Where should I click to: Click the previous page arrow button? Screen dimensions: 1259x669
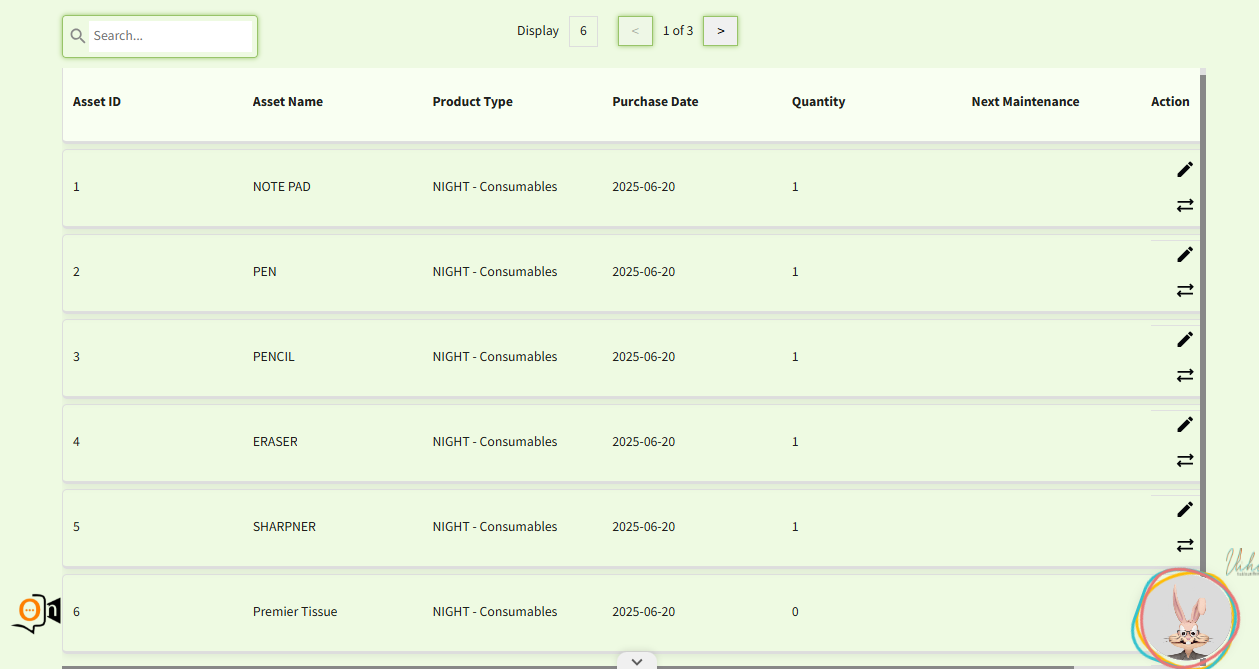click(x=635, y=31)
